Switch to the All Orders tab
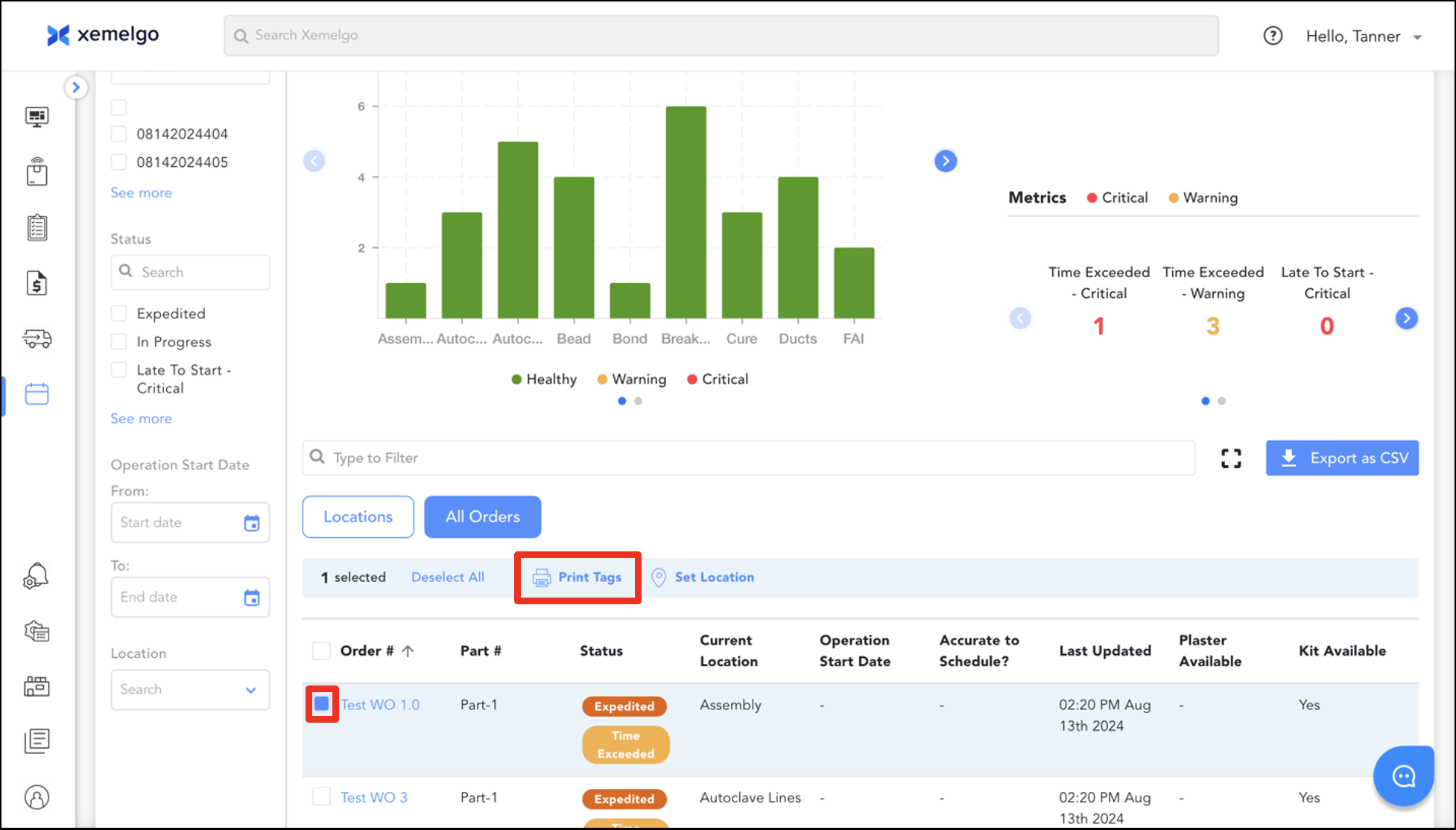This screenshot has height=830, width=1456. coord(482,517)
